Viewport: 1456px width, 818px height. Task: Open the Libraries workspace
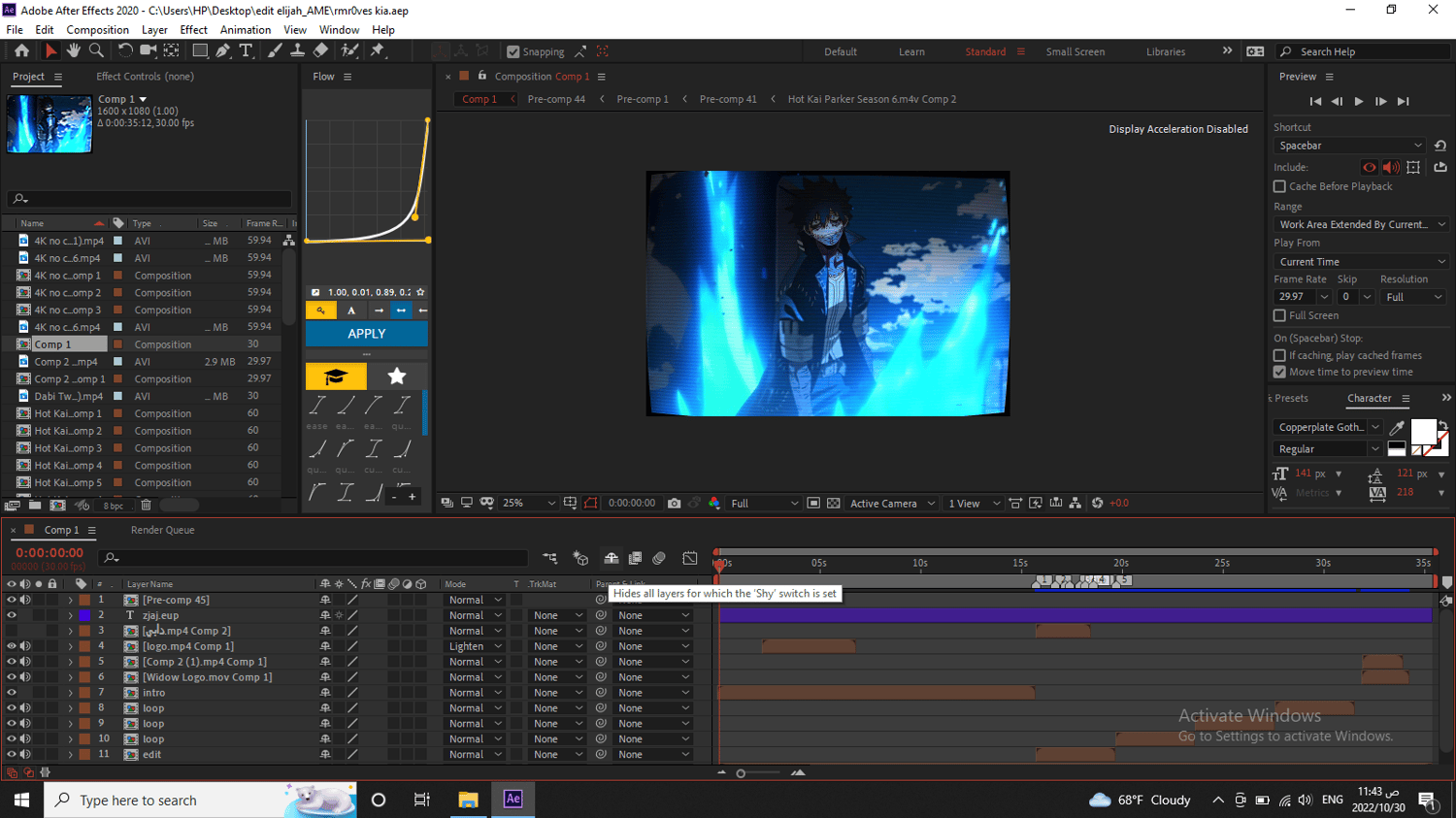coord(1165,51)
